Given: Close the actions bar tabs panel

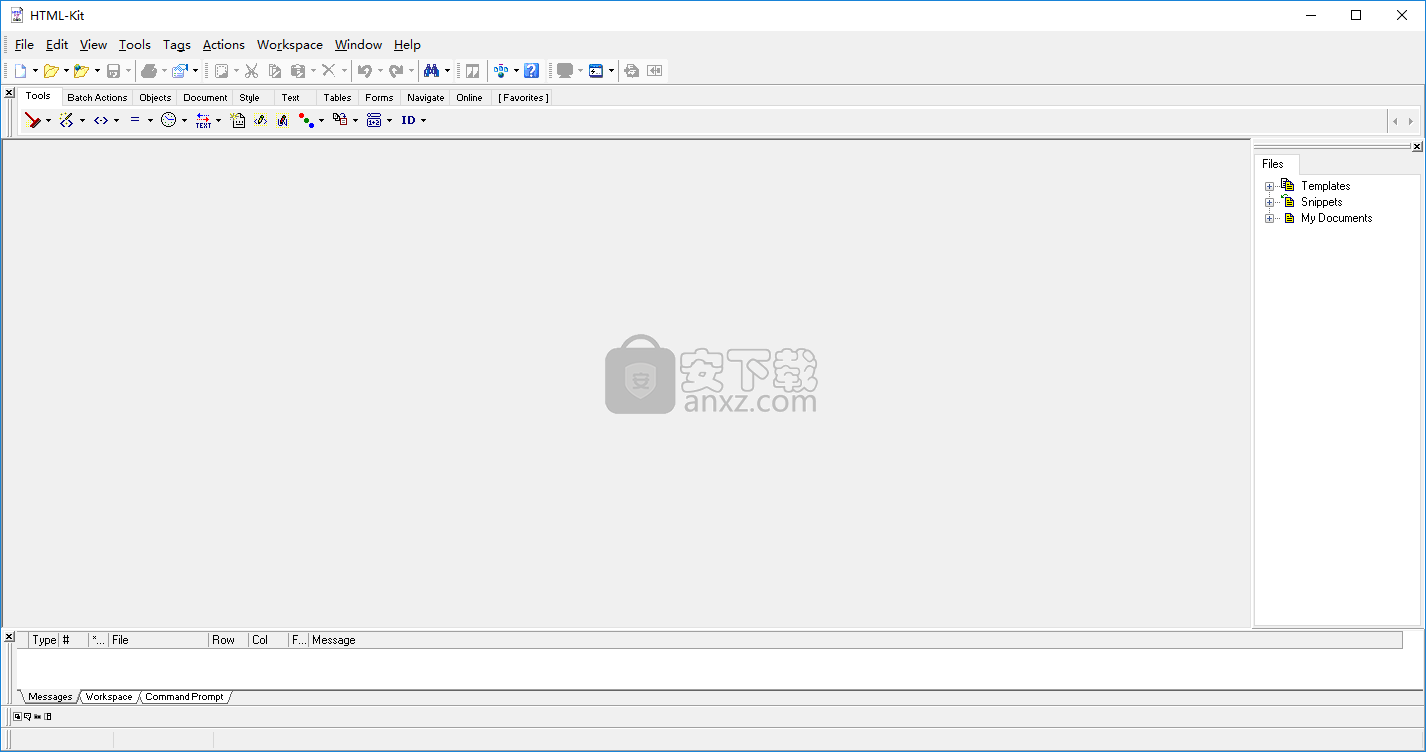Looking at the screenshot, I should click(x=9, y=93).
